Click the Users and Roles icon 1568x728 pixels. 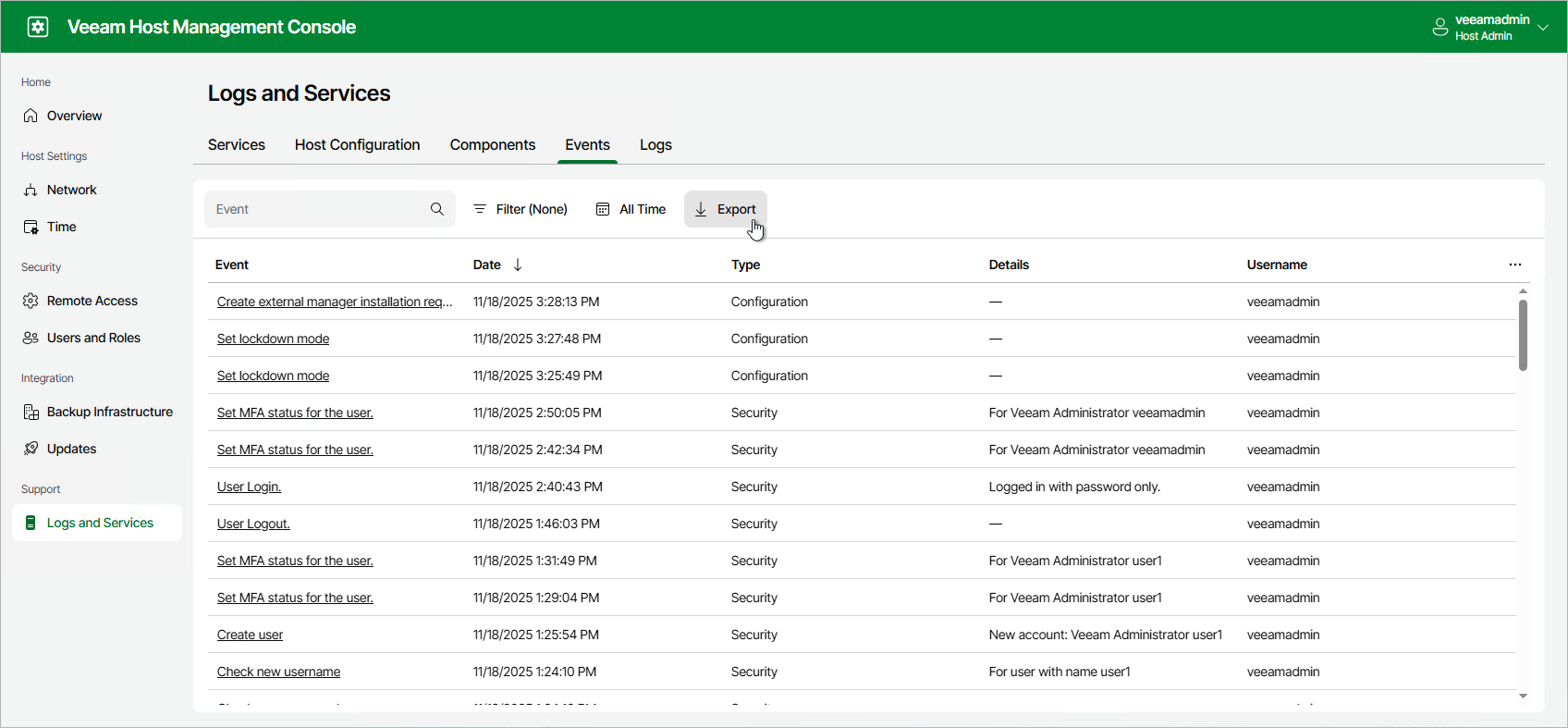click(31, 338)
